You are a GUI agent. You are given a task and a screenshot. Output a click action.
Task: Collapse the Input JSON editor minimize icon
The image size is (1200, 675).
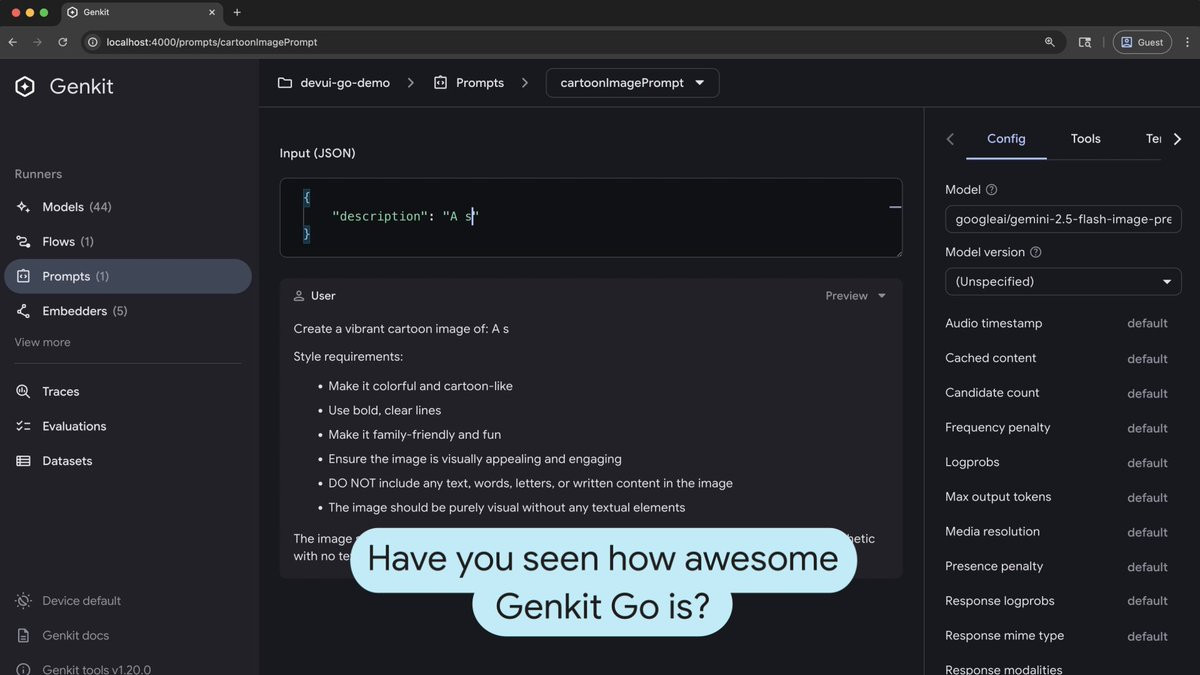click(x=895, y=207)
